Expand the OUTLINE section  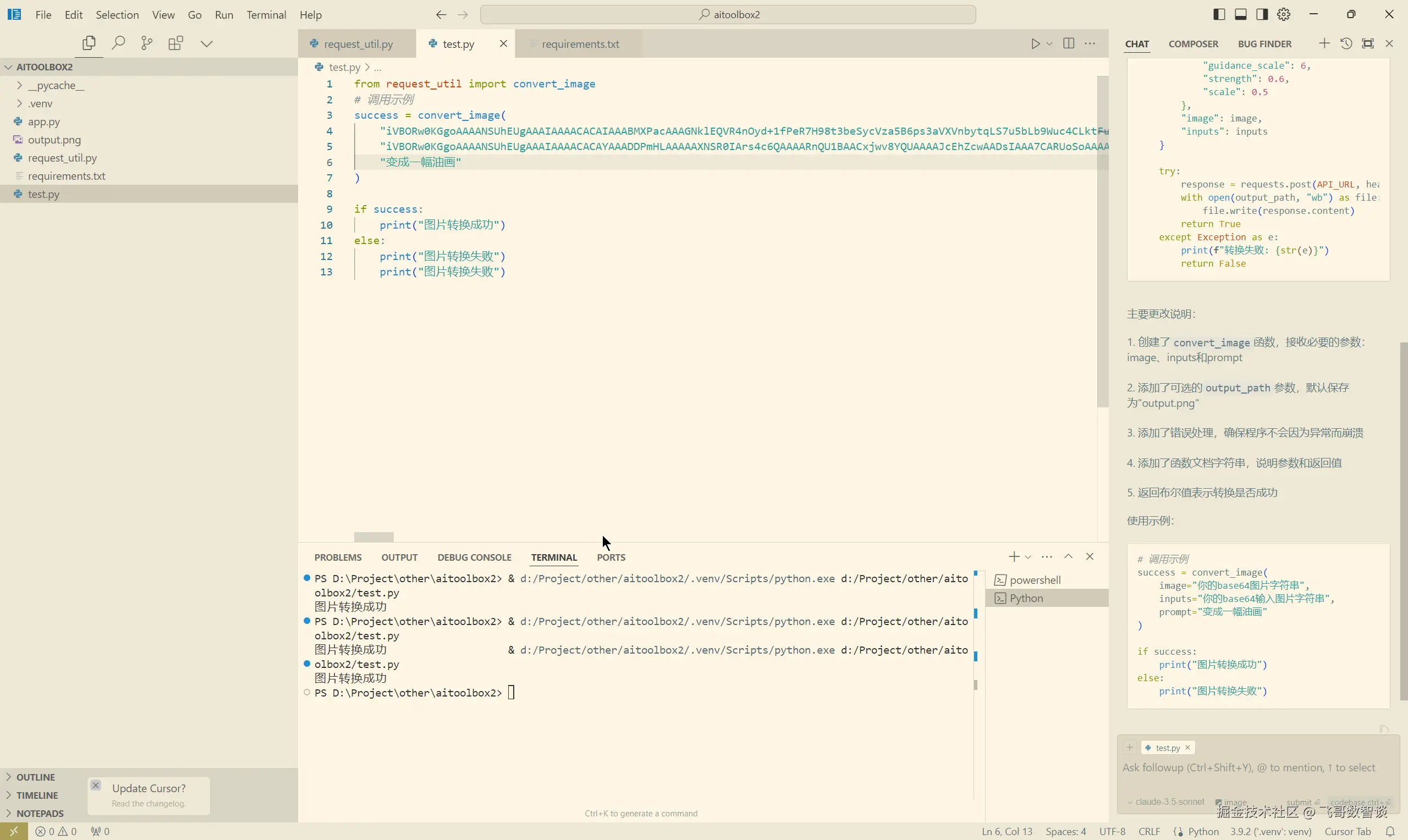pos(35,777)
